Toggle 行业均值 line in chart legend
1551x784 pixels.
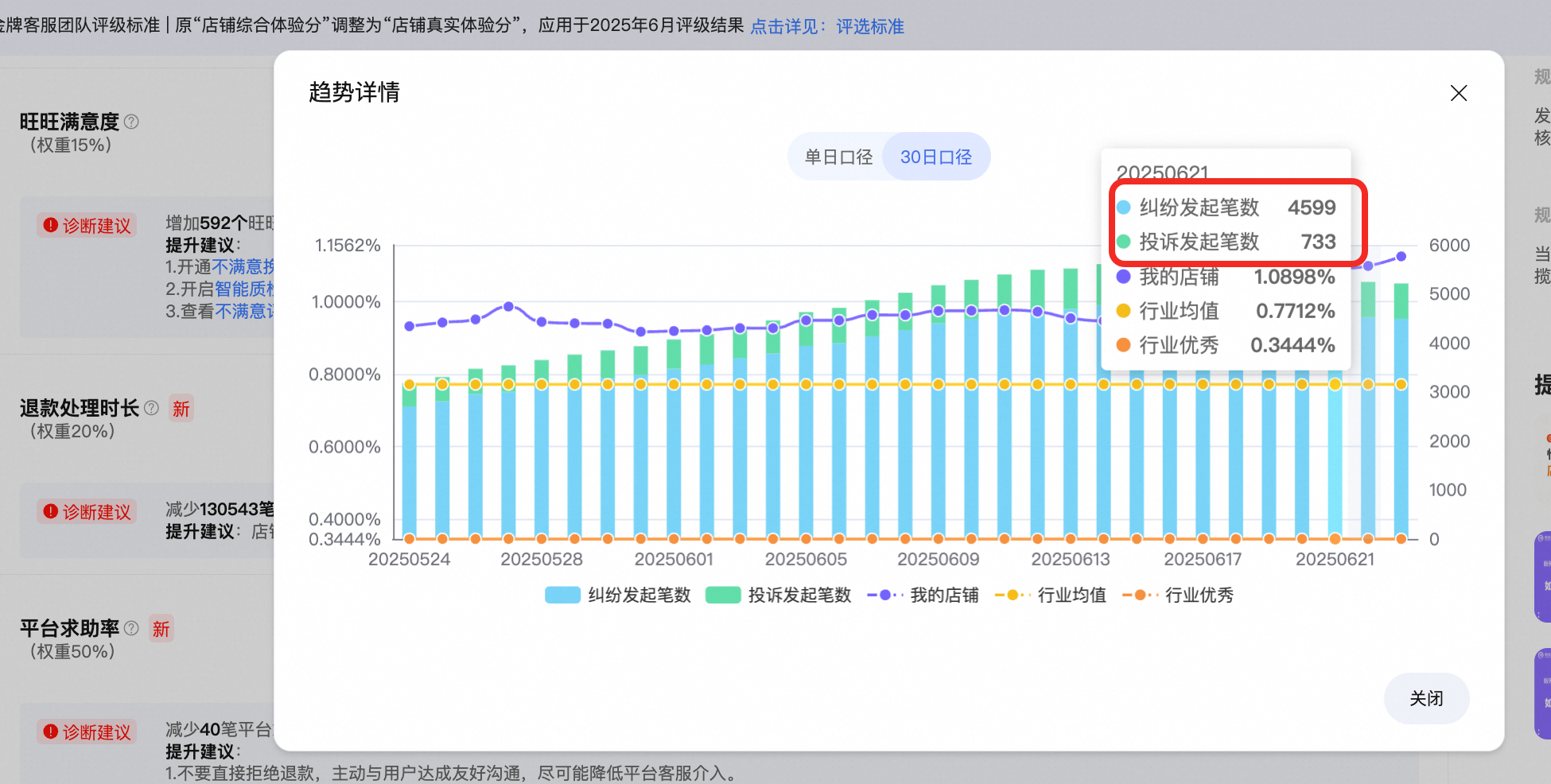point(1051,595)
